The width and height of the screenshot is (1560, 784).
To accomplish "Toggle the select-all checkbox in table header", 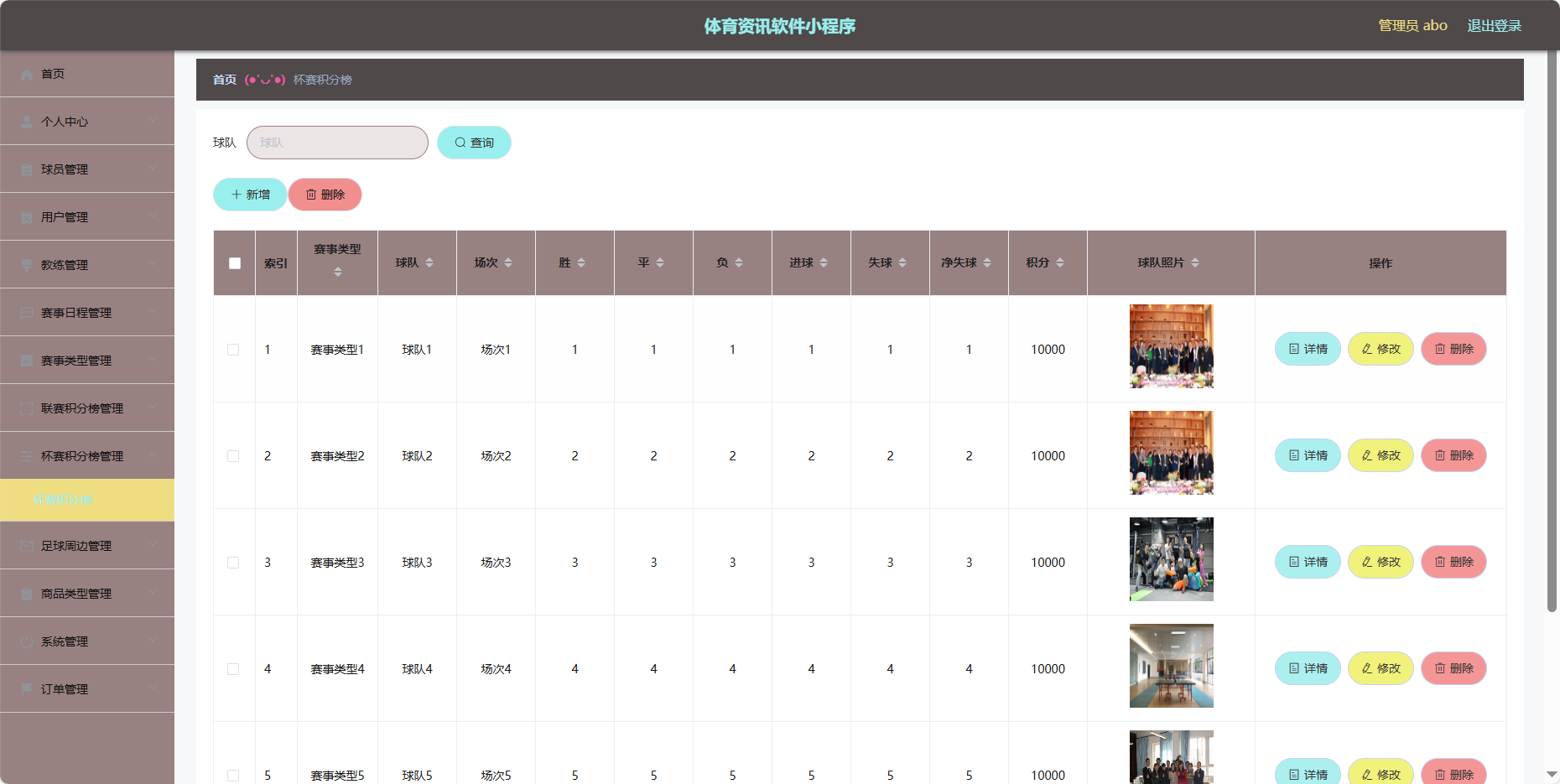I will point(235,263).
